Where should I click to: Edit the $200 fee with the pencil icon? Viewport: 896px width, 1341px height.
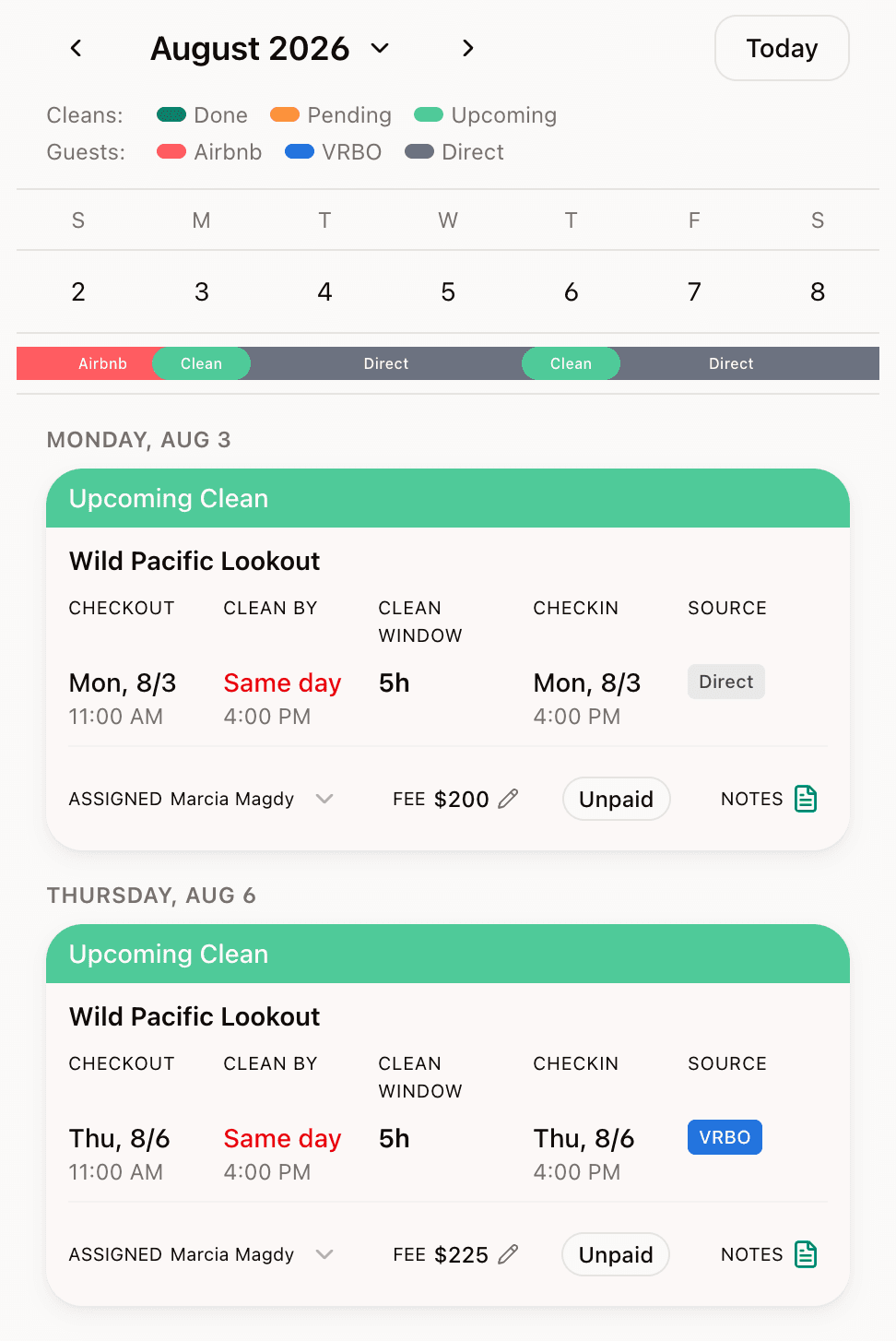510,799
